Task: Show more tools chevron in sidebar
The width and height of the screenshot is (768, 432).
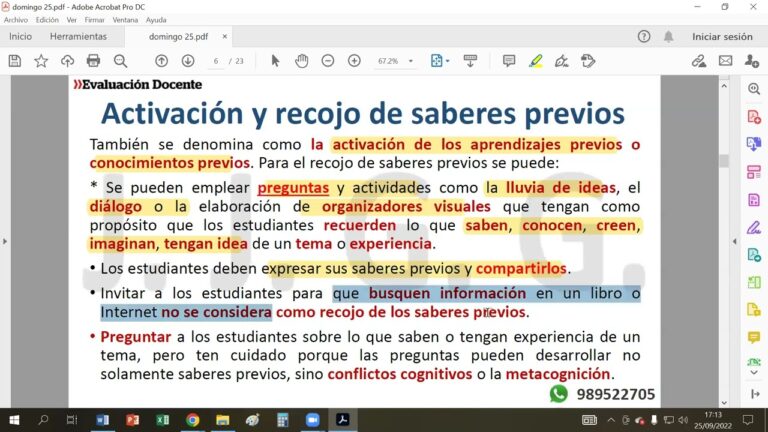Action: 754,373
